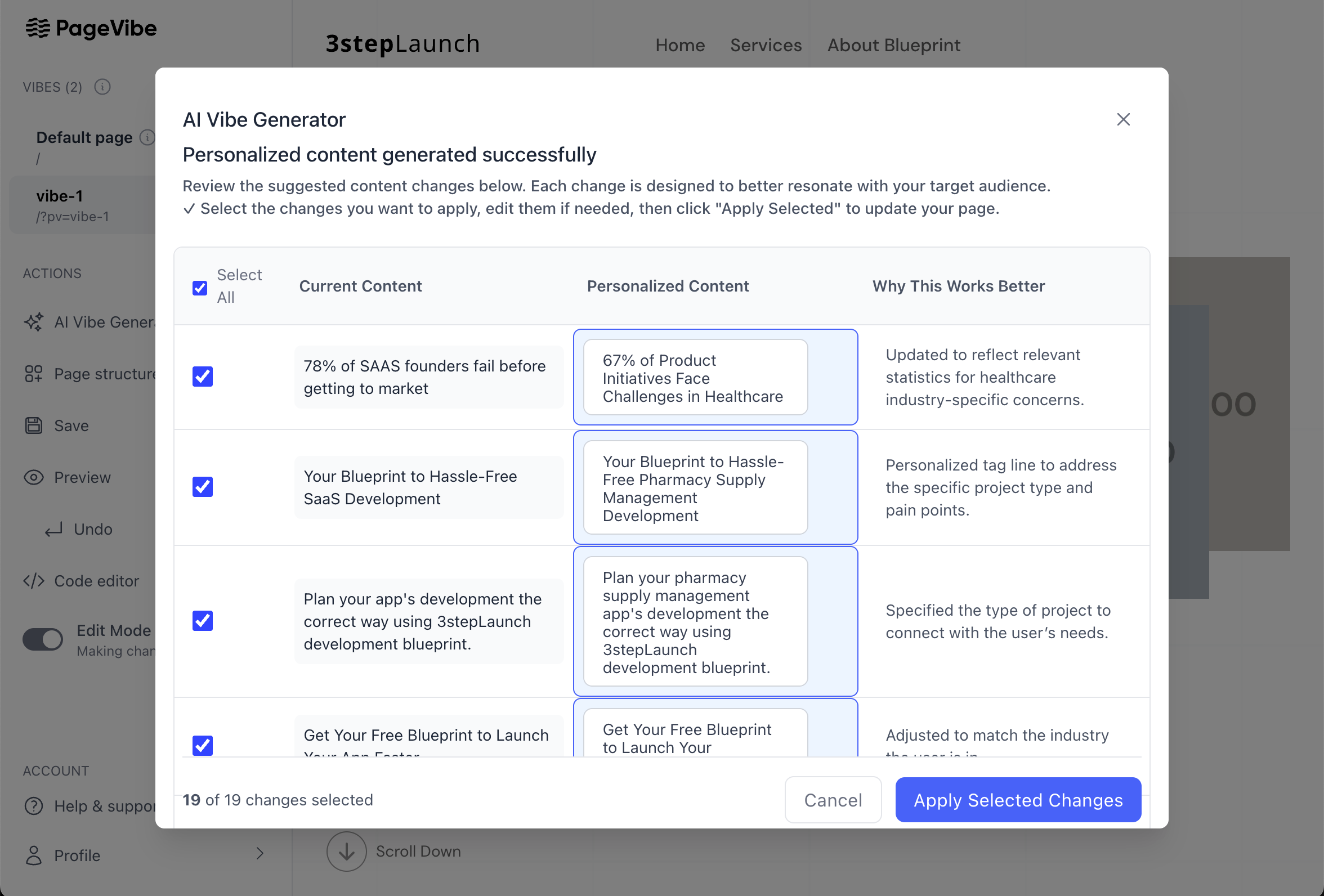Click the Undo arrow icon
The width and height of the screenshot is (1324, 896).
(53, 530)
